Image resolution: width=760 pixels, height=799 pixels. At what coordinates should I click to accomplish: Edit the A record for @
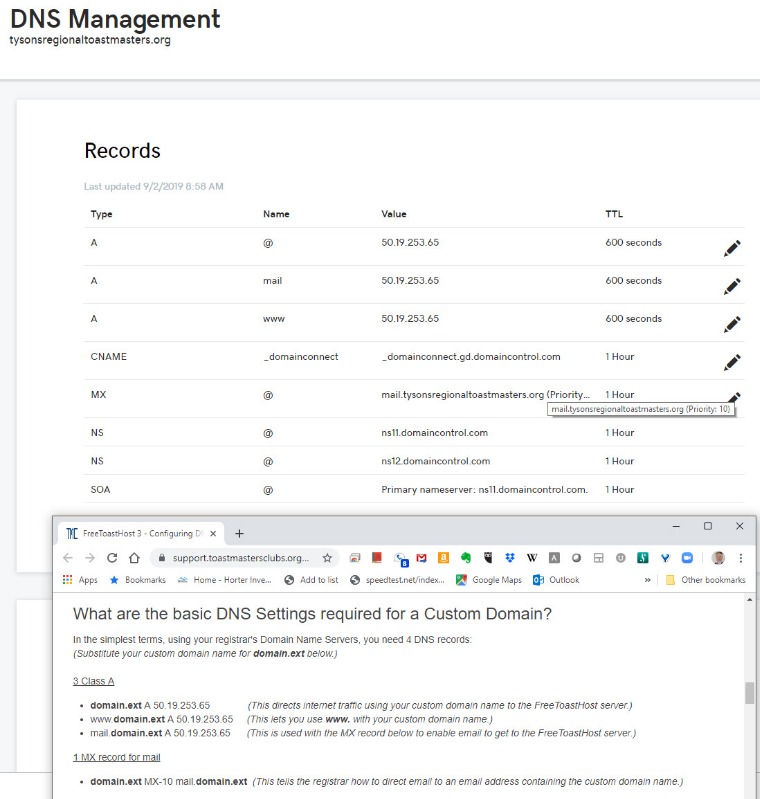(732, 249)
